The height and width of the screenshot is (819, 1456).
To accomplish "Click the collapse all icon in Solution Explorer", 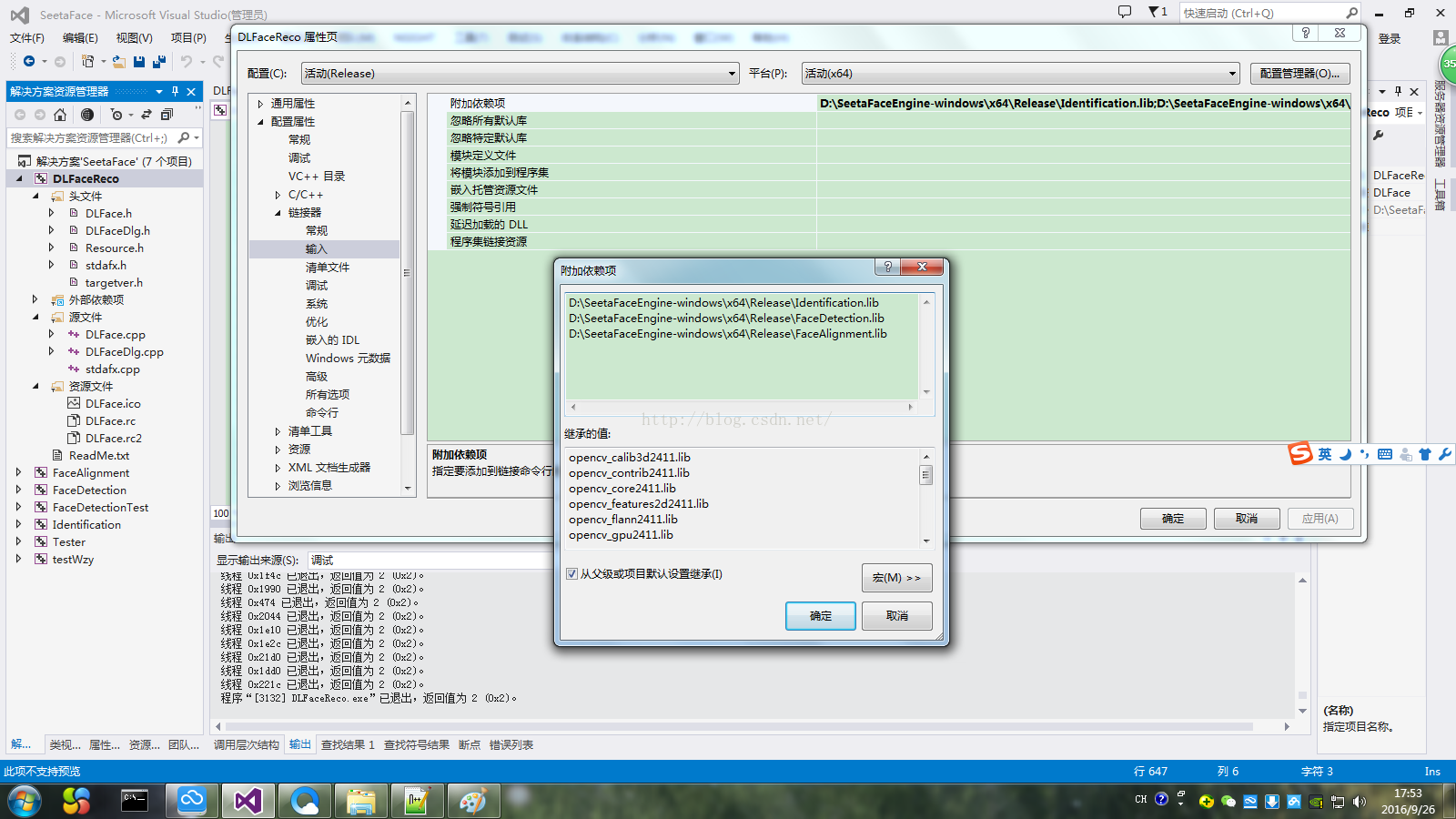I will (167, 115).
